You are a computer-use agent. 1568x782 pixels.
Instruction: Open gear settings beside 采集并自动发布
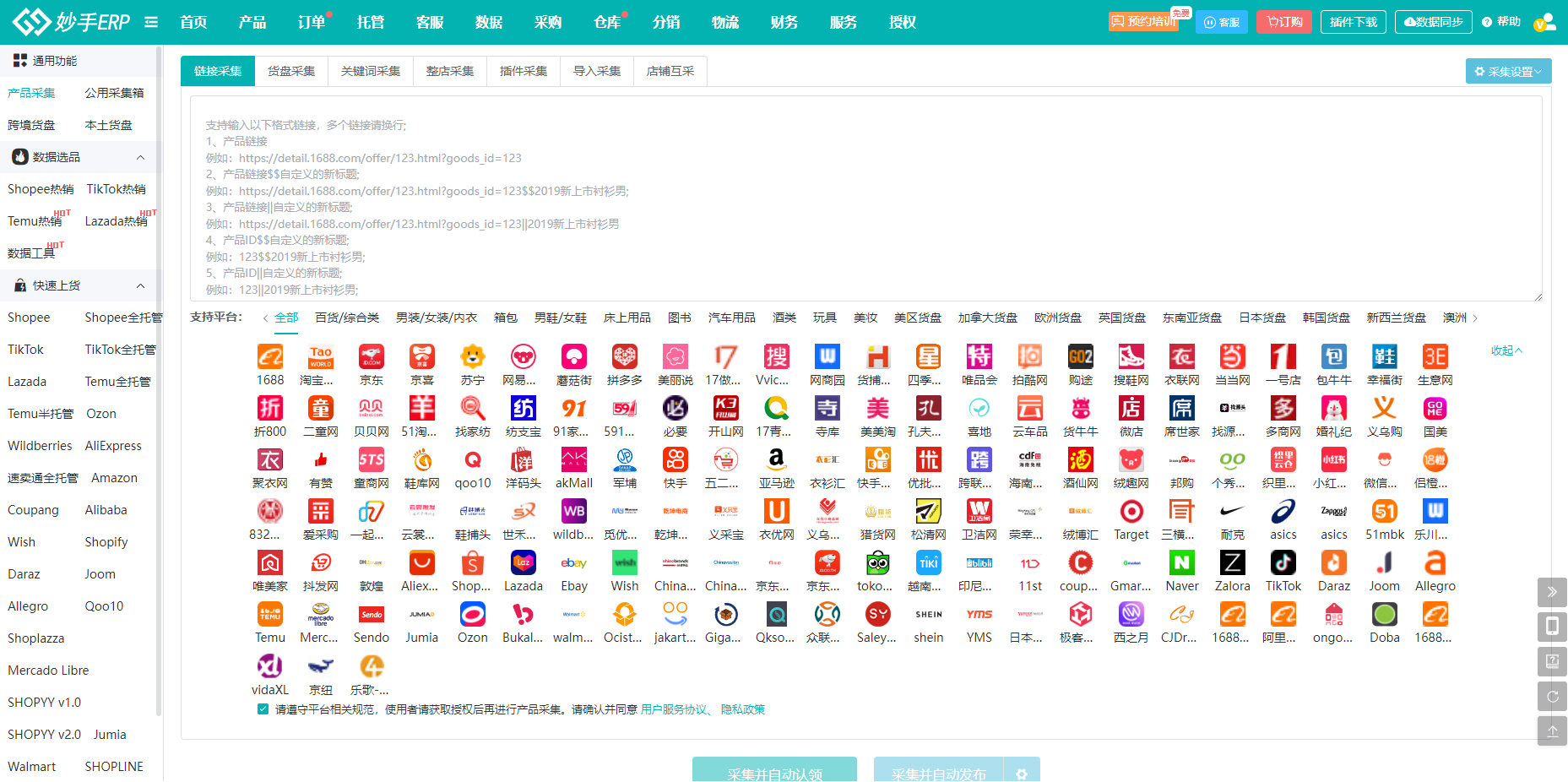pos(1022,774)
